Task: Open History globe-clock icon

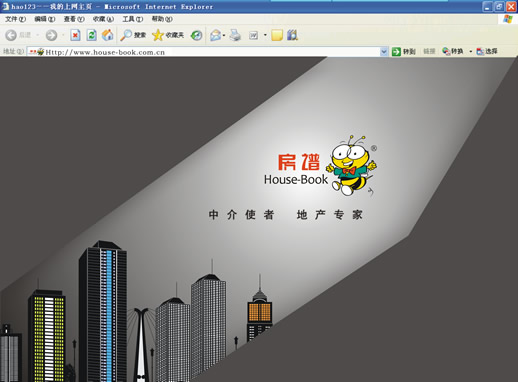Action: pyautogui.click(x=196, y=35)
